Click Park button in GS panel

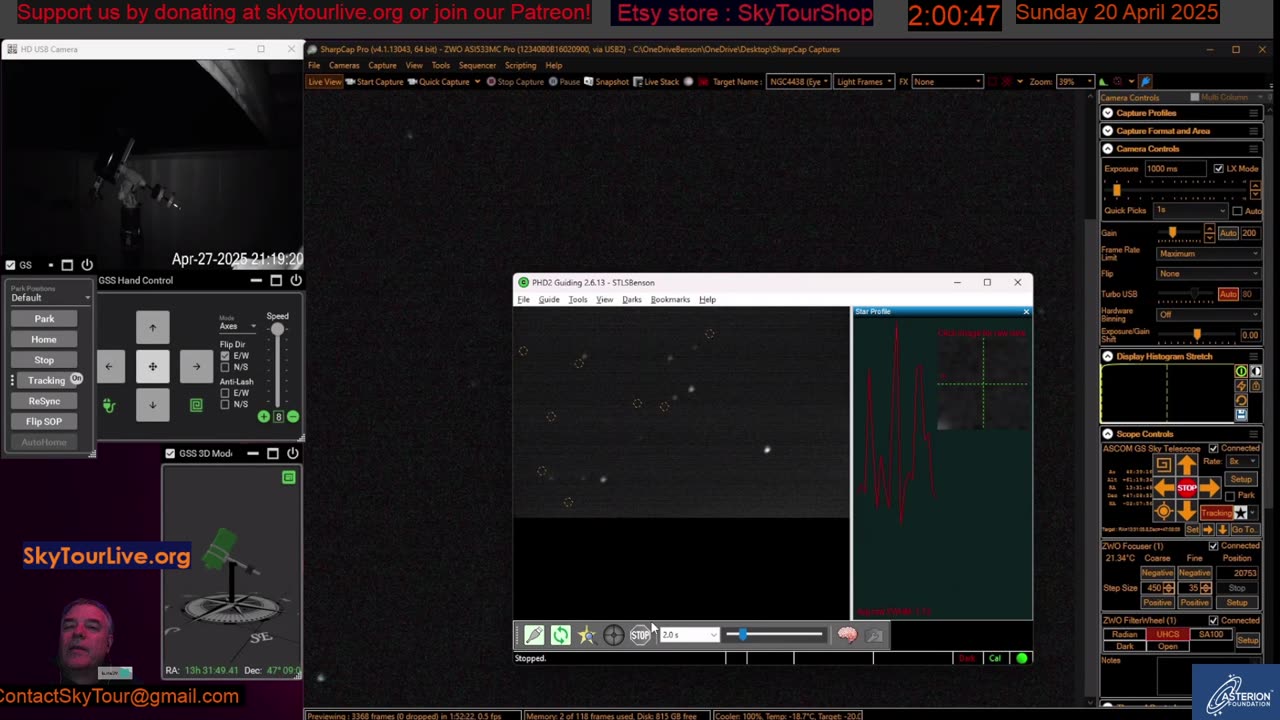tap(44, 319)
